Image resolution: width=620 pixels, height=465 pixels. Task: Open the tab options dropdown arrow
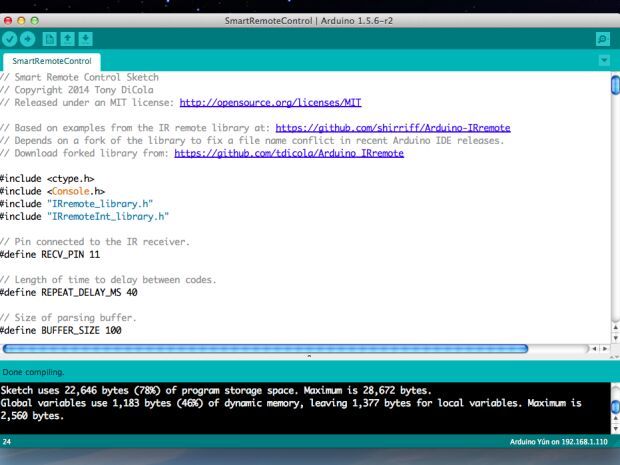coord(604,60)
